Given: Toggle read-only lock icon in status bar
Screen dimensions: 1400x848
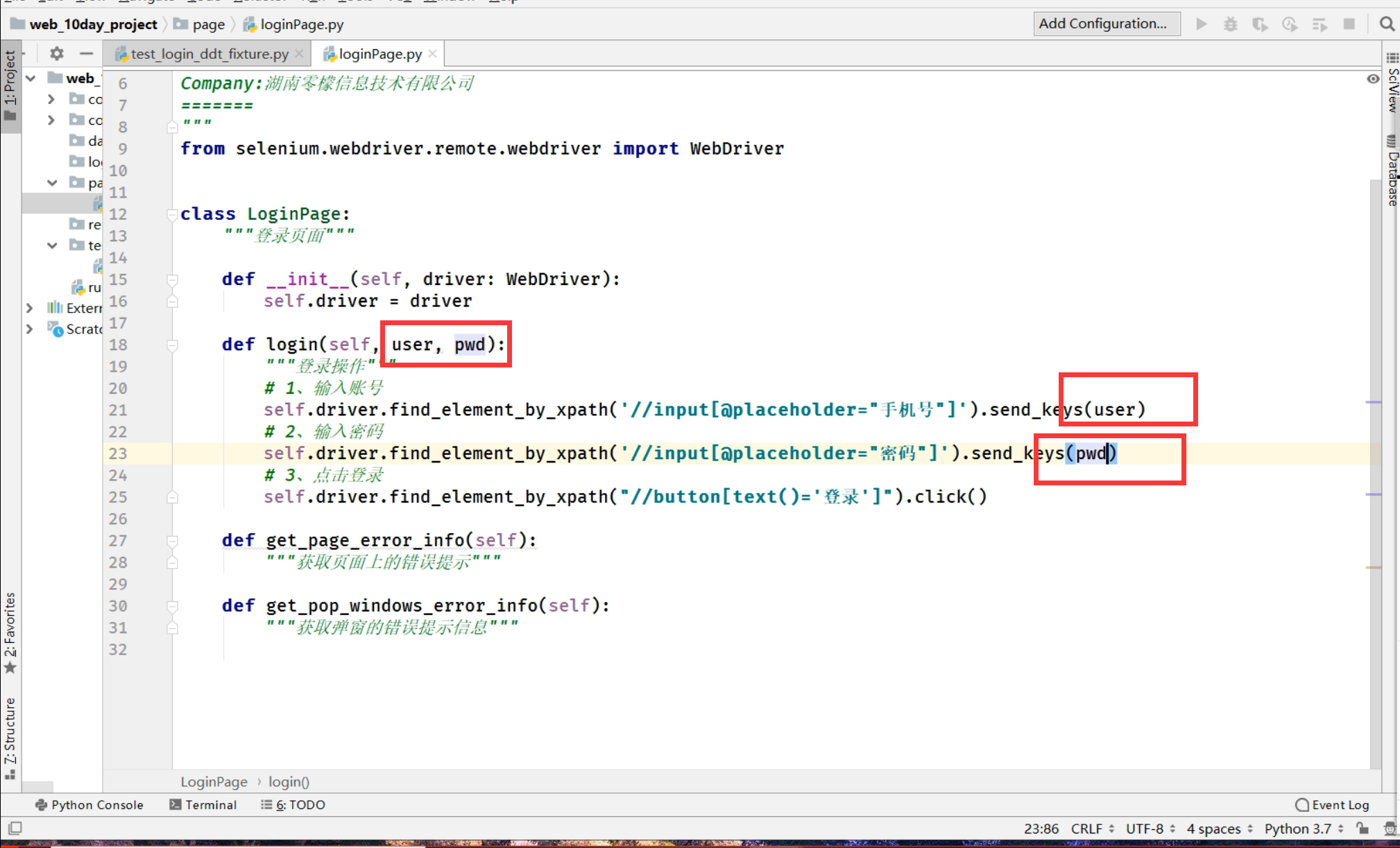Looking at the screenshot, I should [1363, 828].
